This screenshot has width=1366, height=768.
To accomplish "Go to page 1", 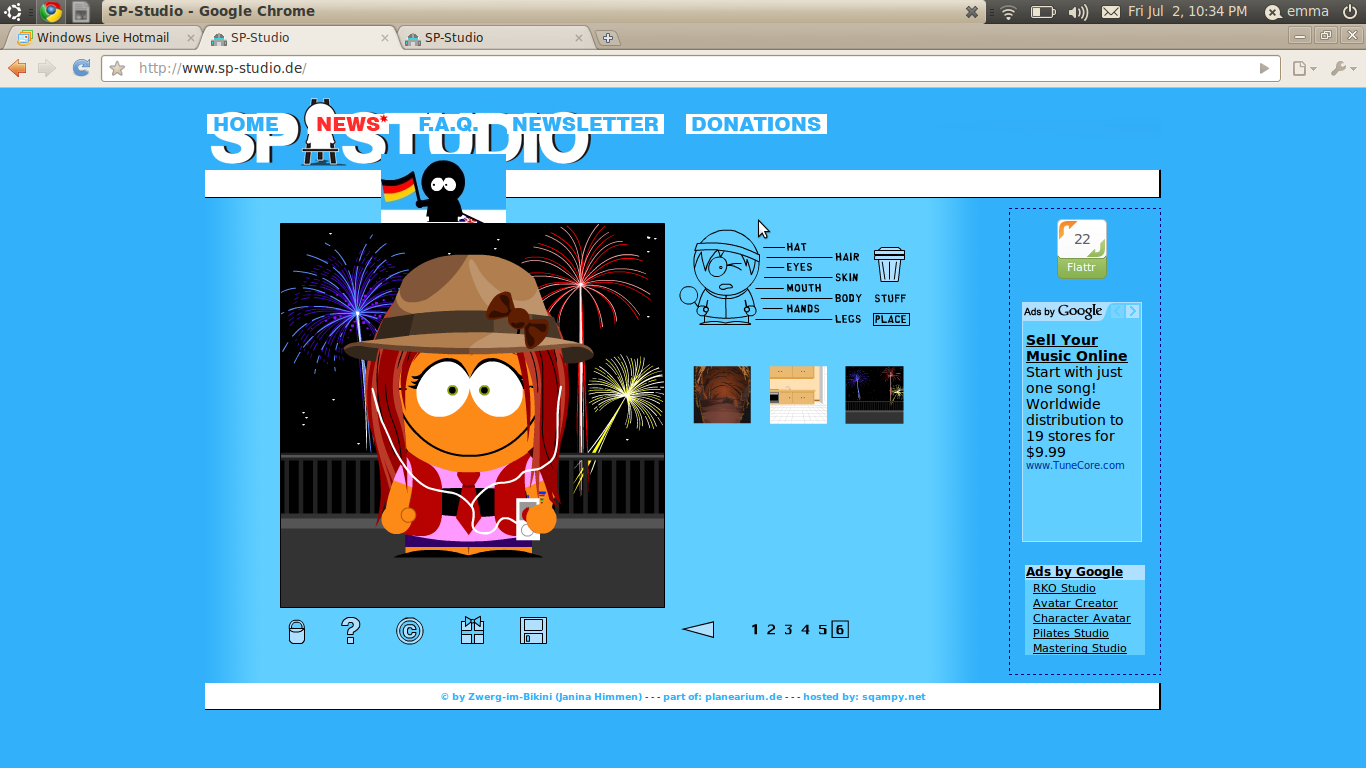I will pyautogui.click(x=755, y=629).
